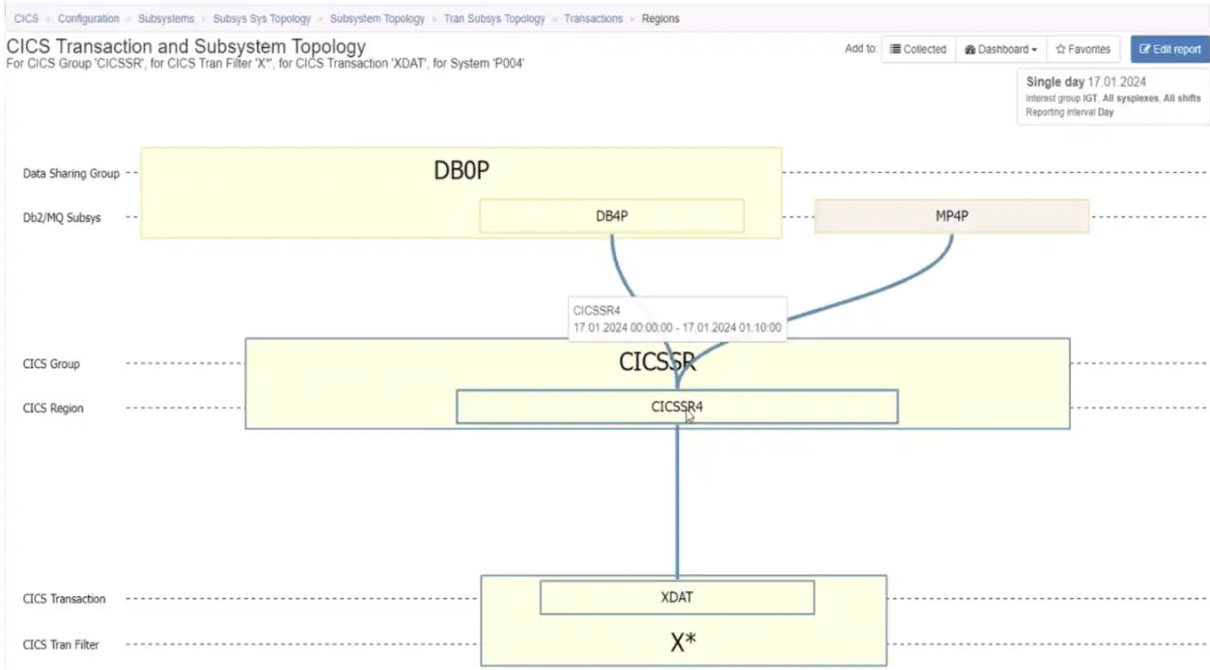Click the Data Sharing Group row label
1210x670 pixels.
71,173
